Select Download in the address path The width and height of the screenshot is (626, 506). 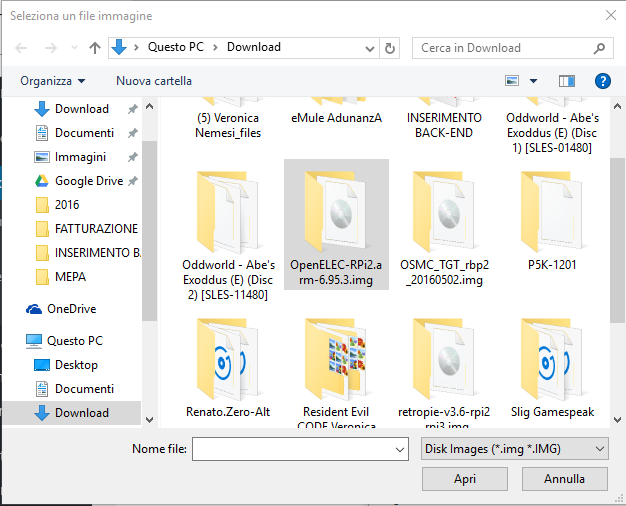254,47
